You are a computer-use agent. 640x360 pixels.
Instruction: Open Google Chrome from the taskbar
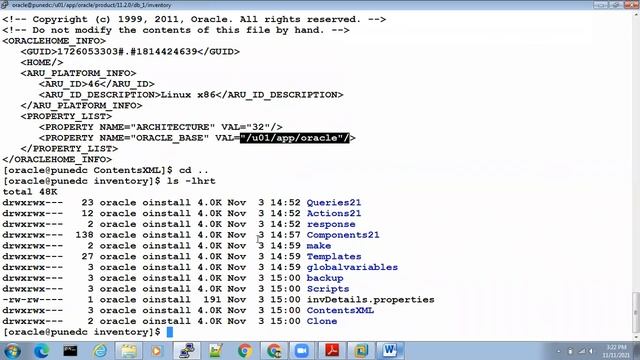pos(244,351)
